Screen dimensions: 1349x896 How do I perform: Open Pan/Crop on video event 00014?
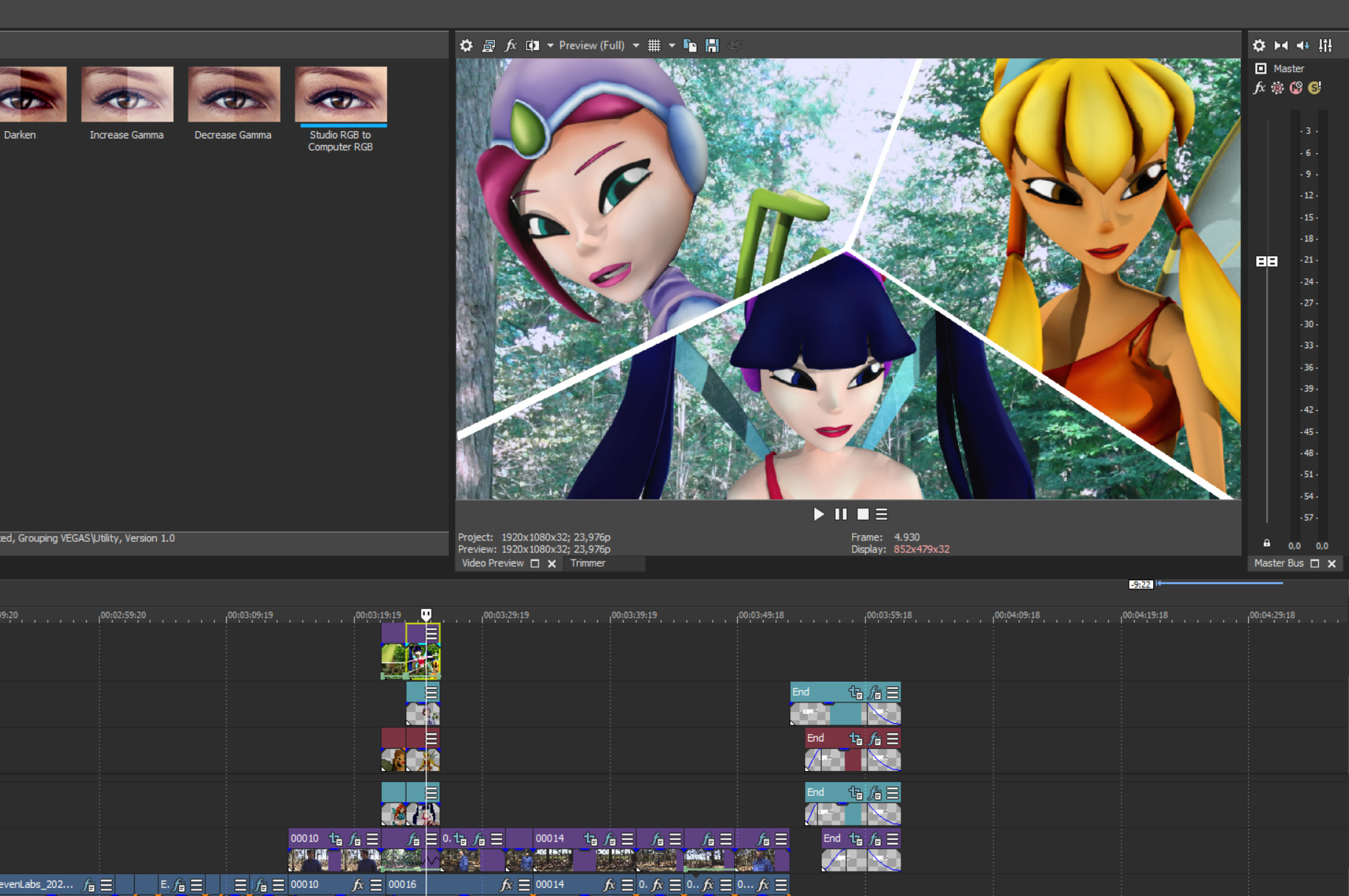point(591,839)
